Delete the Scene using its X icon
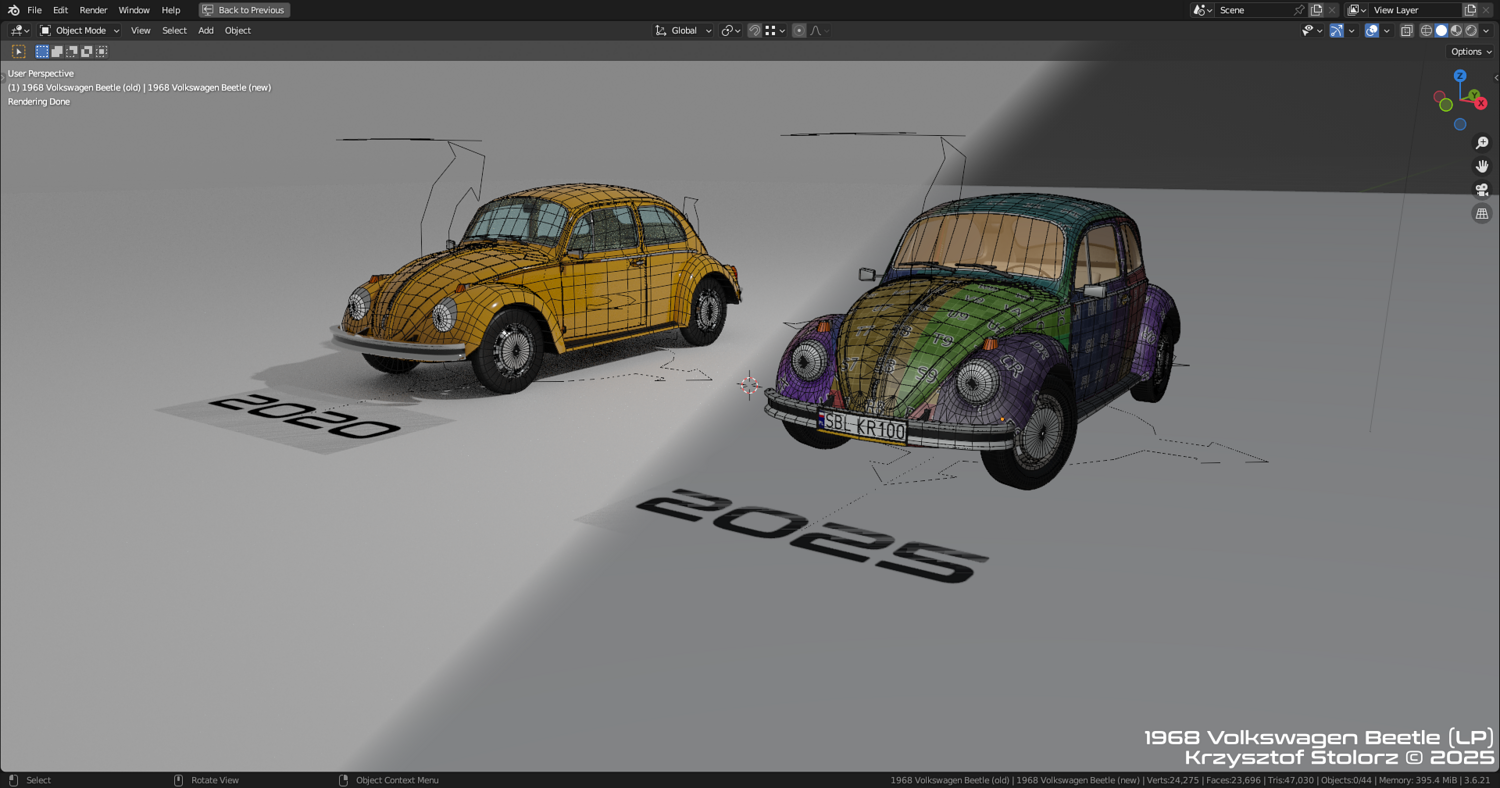 coord(1332,10)
